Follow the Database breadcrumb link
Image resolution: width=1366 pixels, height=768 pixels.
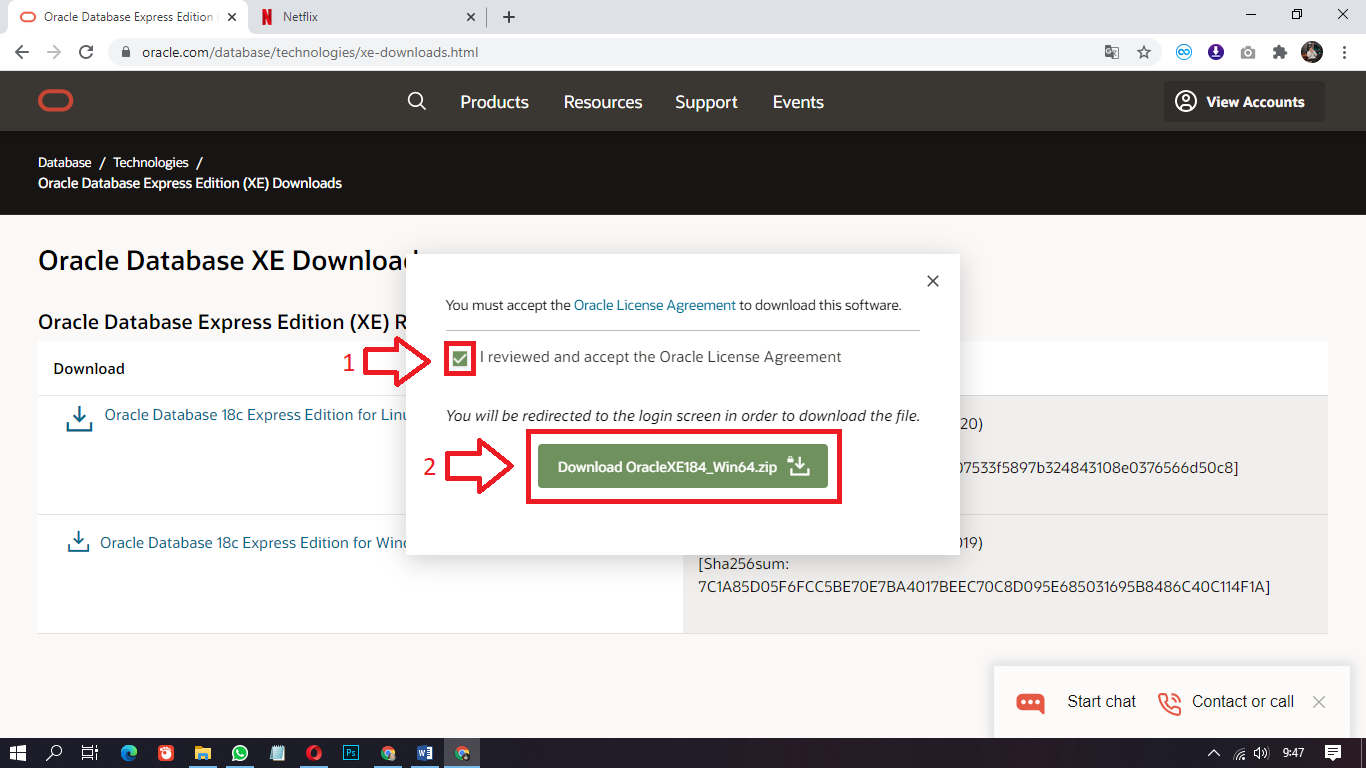pyautogui.click(x=64, y=162)
